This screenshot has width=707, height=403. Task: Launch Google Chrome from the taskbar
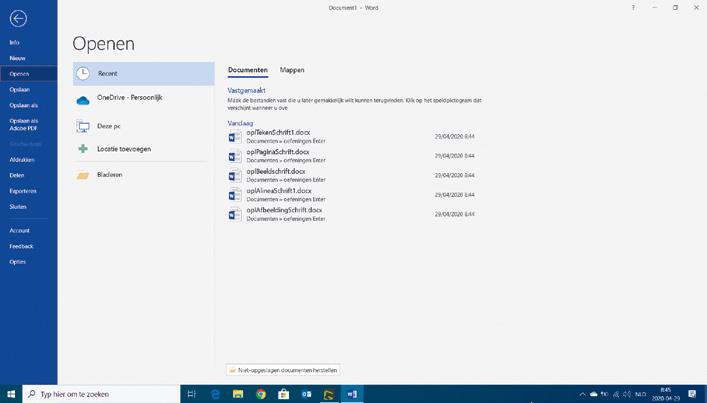point(261,394)
